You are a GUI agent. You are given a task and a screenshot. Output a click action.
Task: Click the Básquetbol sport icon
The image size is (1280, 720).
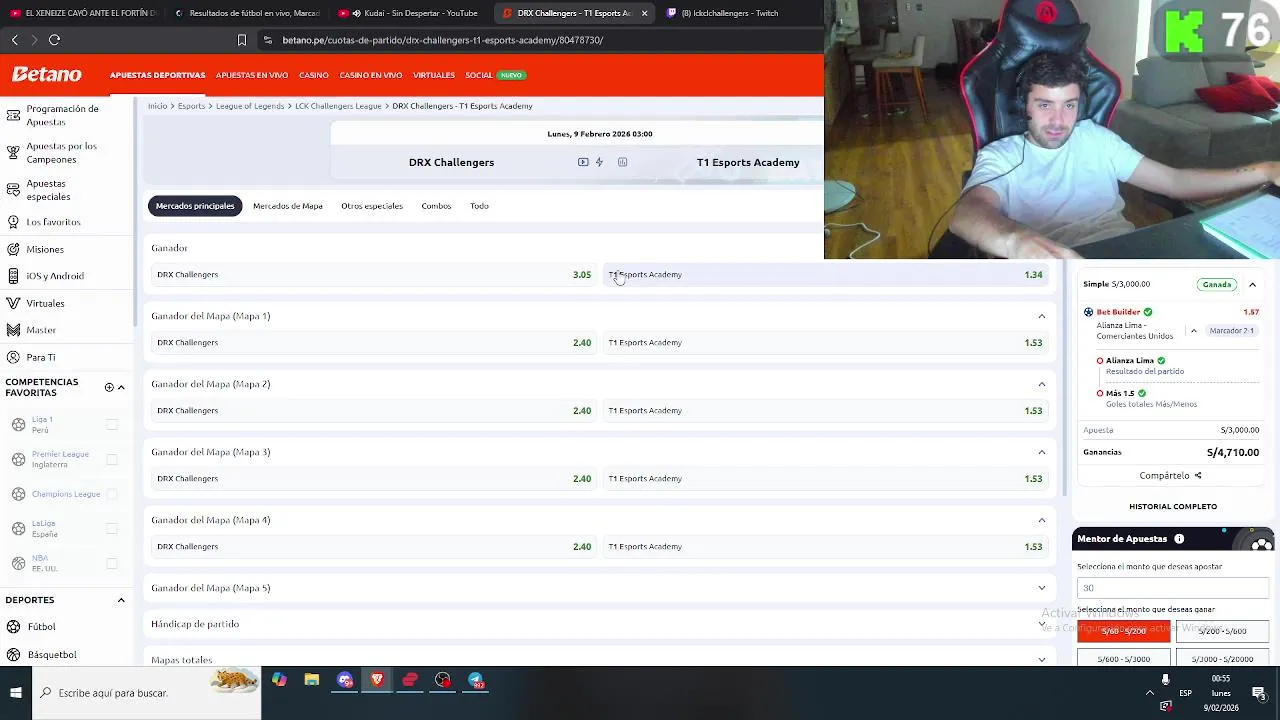coord(13,655)
